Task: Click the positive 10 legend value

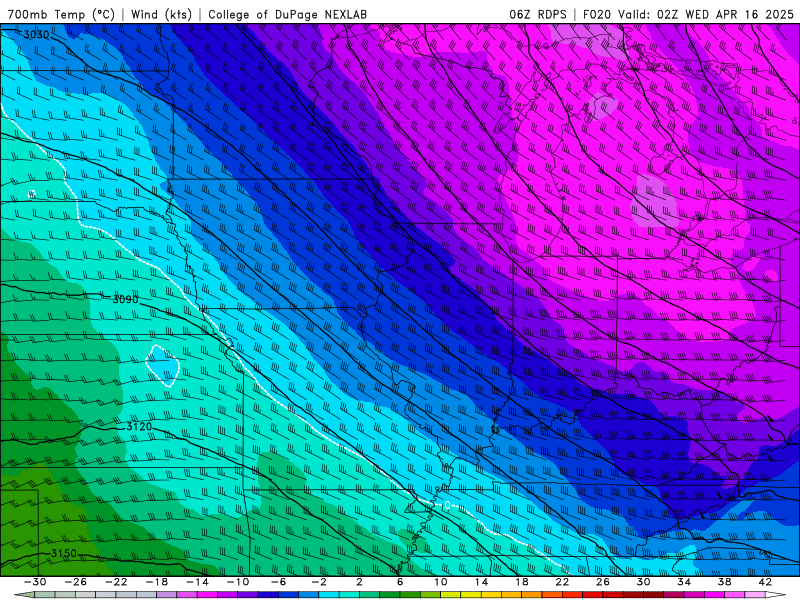Action: (x=441, y=582)
